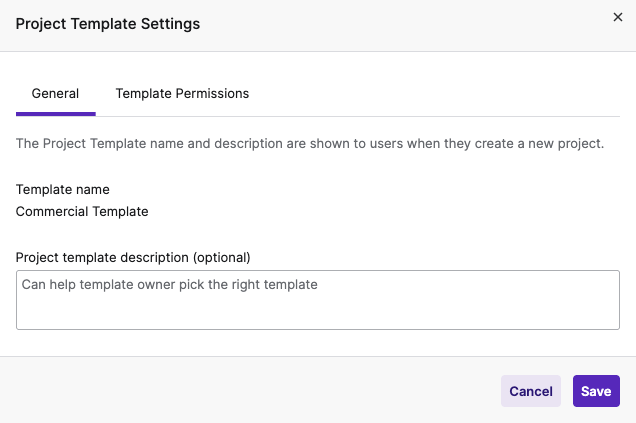Click the explanatory text about template name
Screen dimensions: 636x423
coord(310,144)
